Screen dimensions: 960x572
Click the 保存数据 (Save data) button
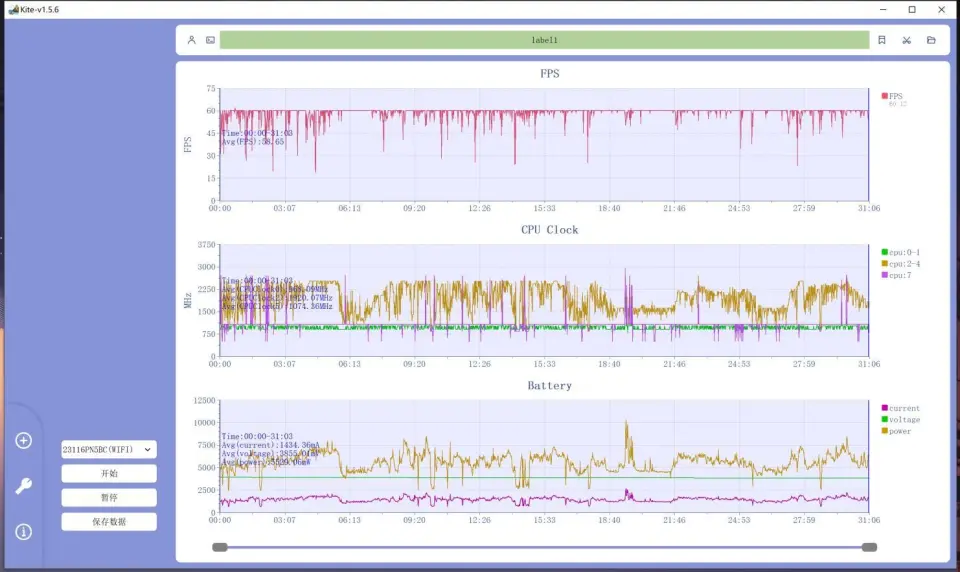(x=109, y=522)
